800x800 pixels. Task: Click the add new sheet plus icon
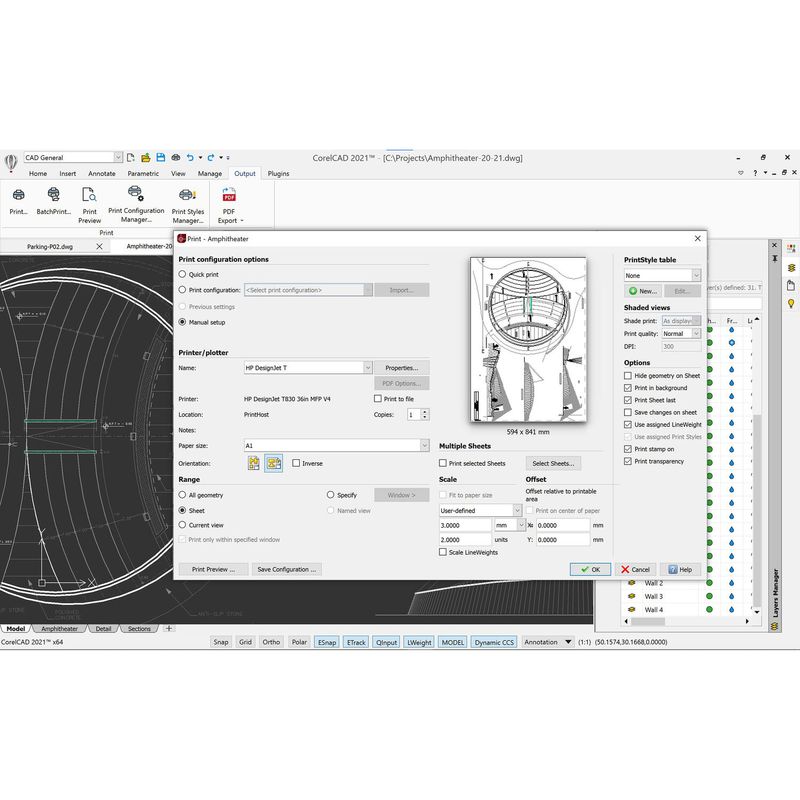pos(169,628)
